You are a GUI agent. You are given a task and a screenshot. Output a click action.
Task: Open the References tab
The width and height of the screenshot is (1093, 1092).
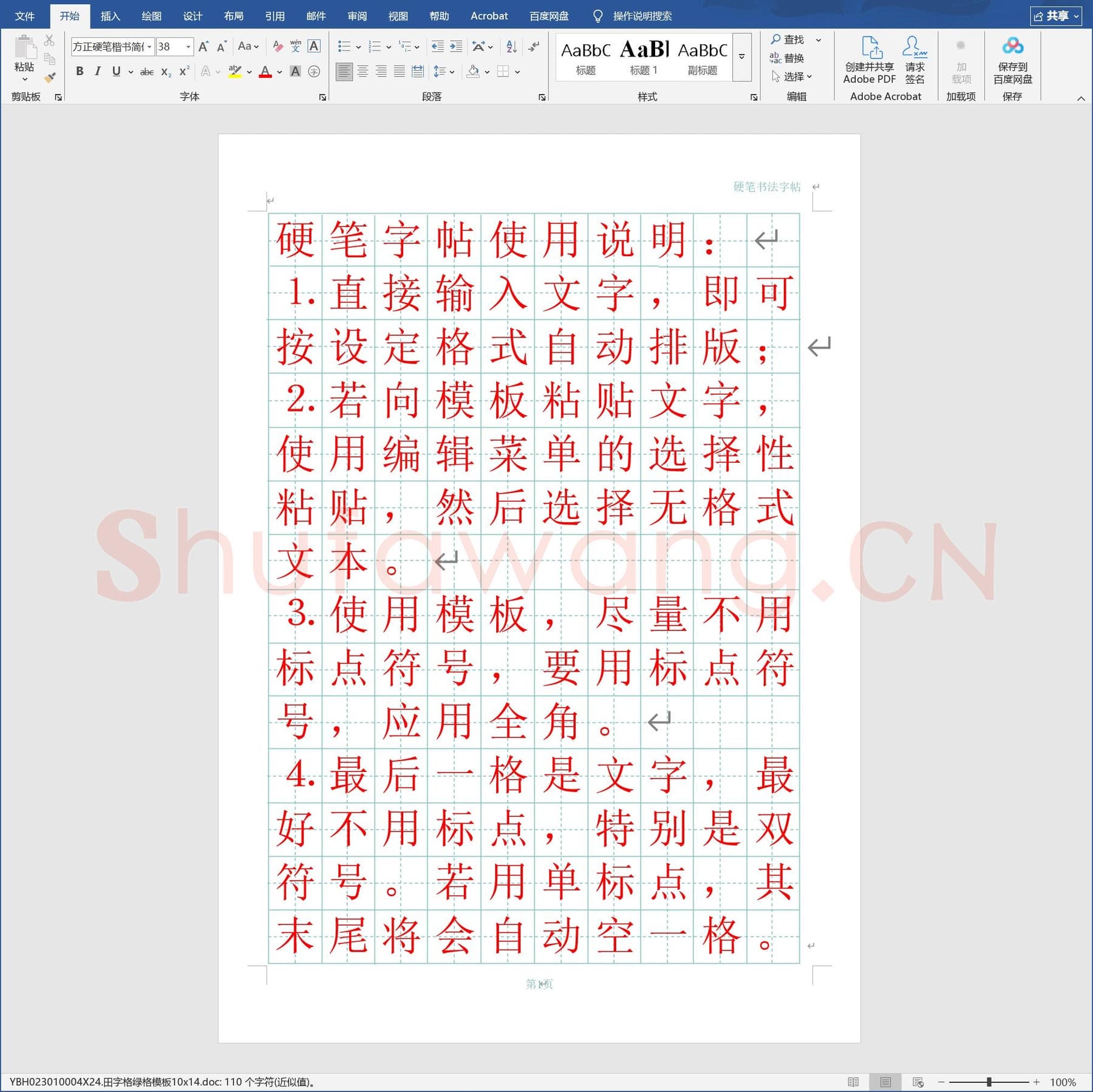coord(274,16)
